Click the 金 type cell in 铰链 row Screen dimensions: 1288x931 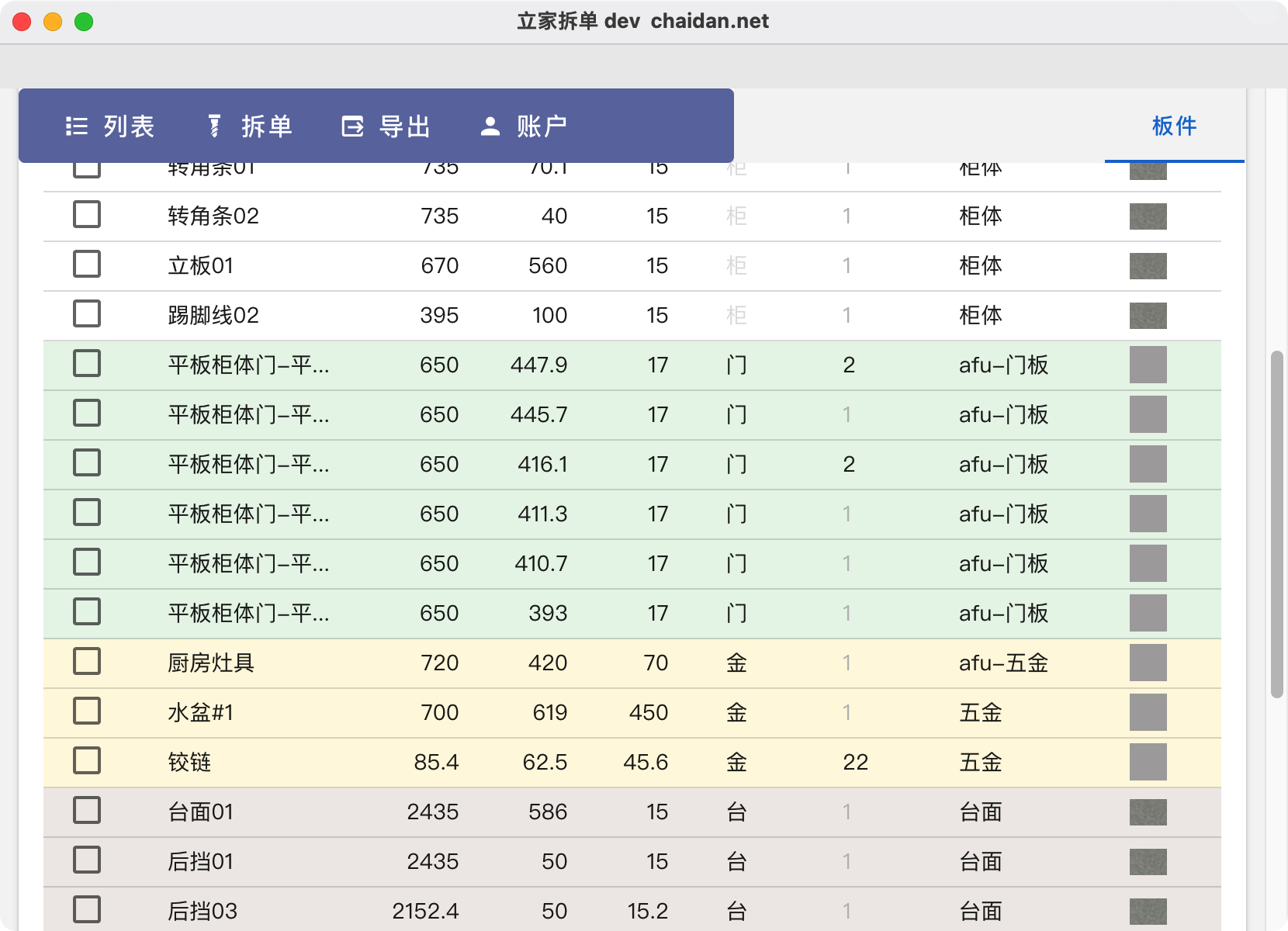736,762
